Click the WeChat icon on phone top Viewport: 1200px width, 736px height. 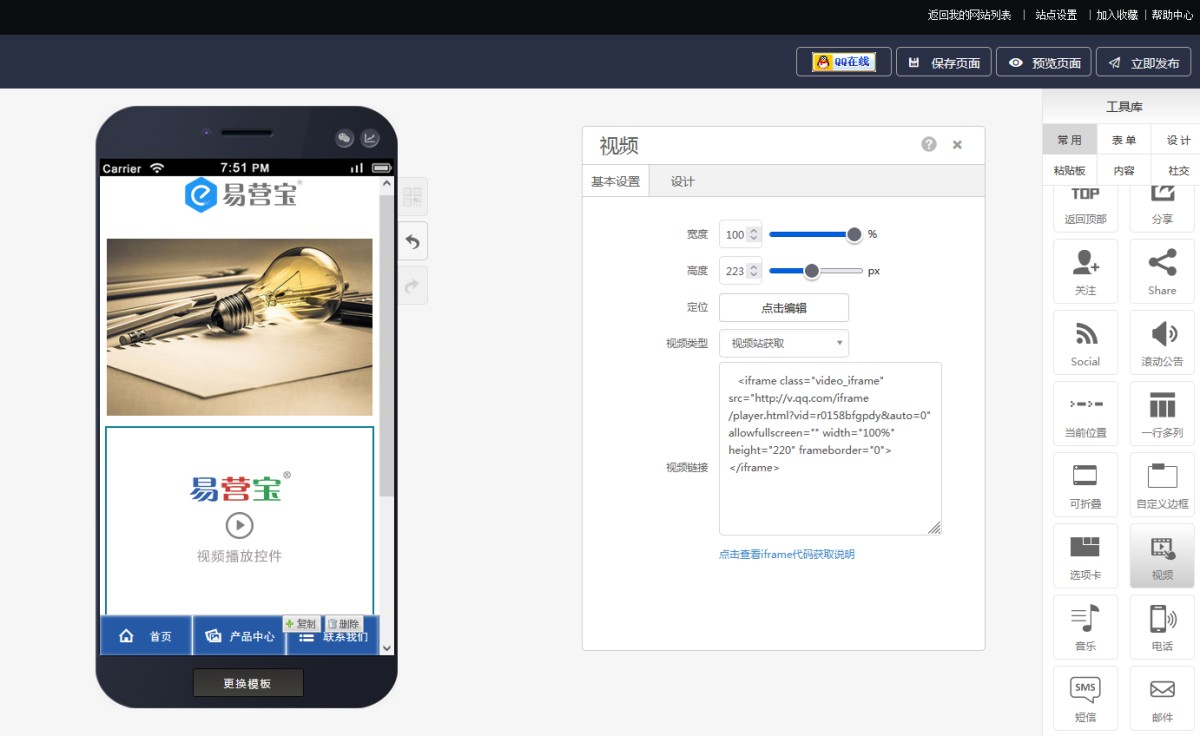(344, 139)
